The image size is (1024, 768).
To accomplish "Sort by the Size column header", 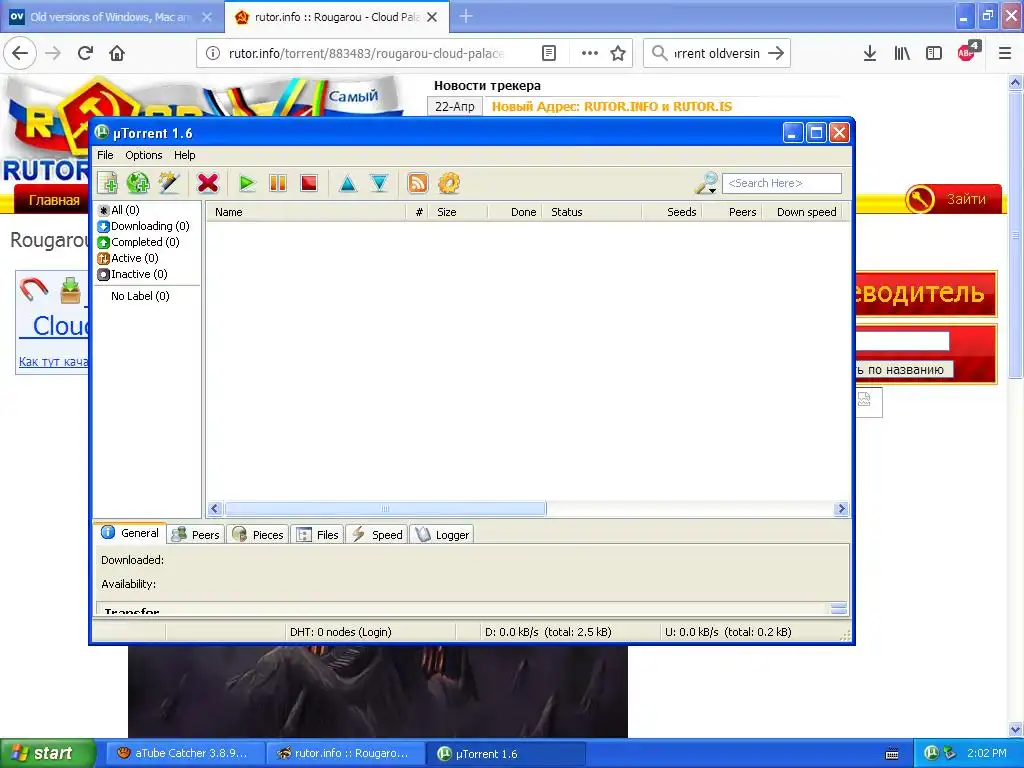I will point(458,212).
